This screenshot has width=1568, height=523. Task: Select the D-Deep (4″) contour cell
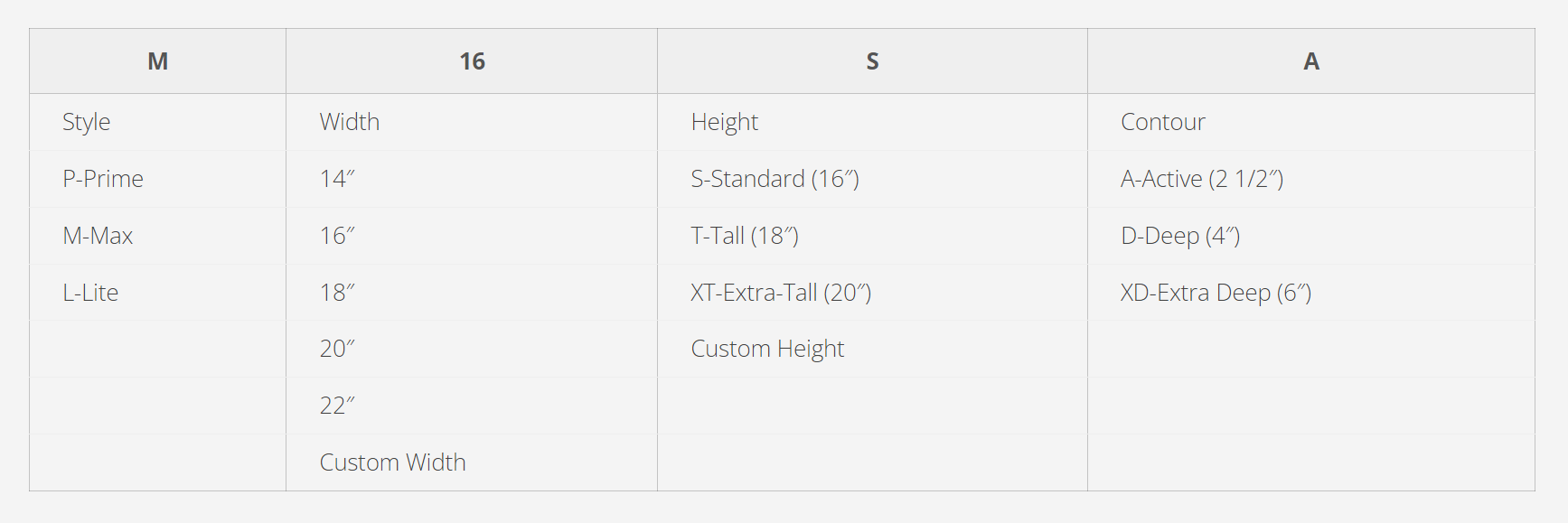(x=1180, y=236)
